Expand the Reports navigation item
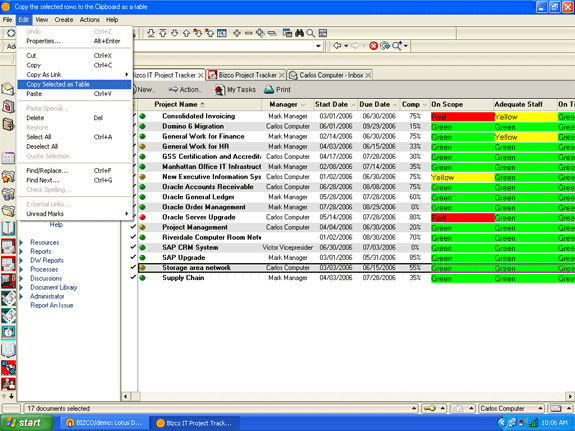Image resolution: width=575 pixels, height=431 pixels. [x=21, y=251]
